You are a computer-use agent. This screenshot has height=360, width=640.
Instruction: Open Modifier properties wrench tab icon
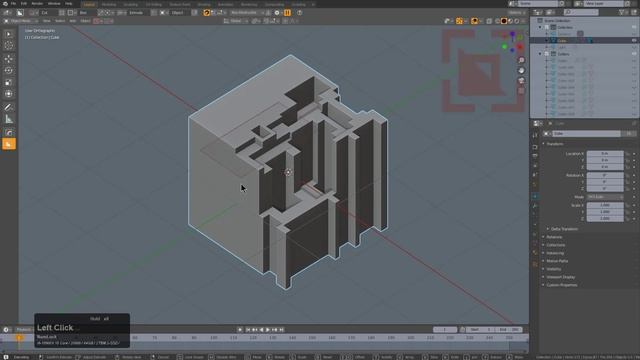[x=535, y=206]
